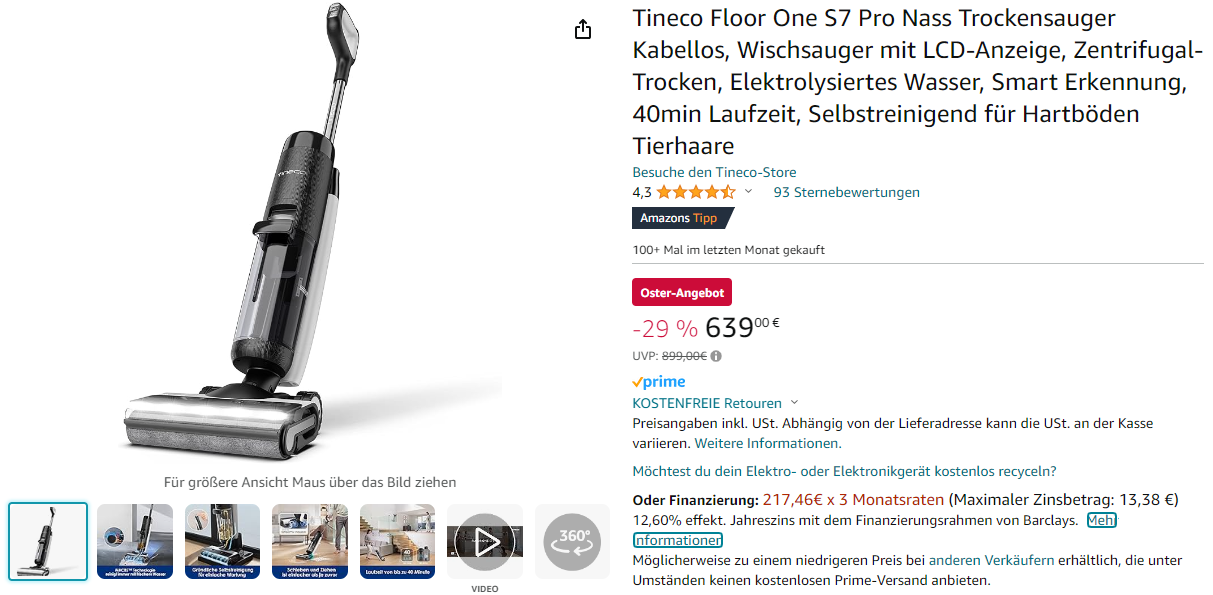Open the 93 Sternebewertungen reviews link

click(x=846, y=192)
